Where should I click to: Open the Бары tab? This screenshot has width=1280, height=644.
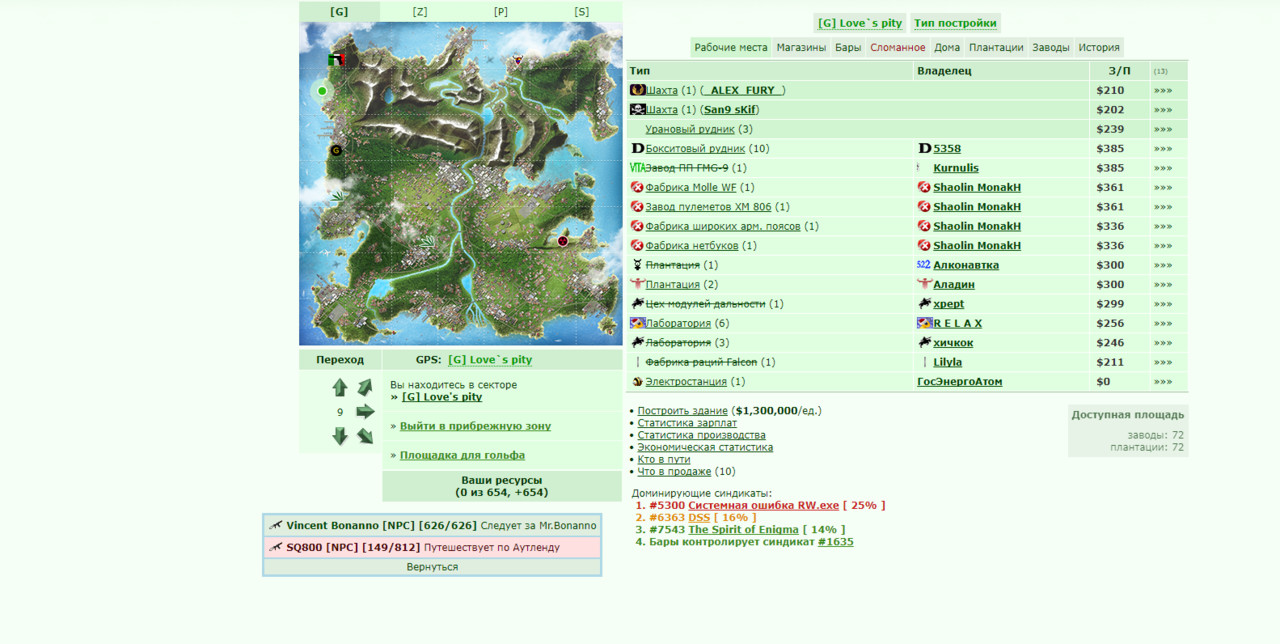point(848,47)
